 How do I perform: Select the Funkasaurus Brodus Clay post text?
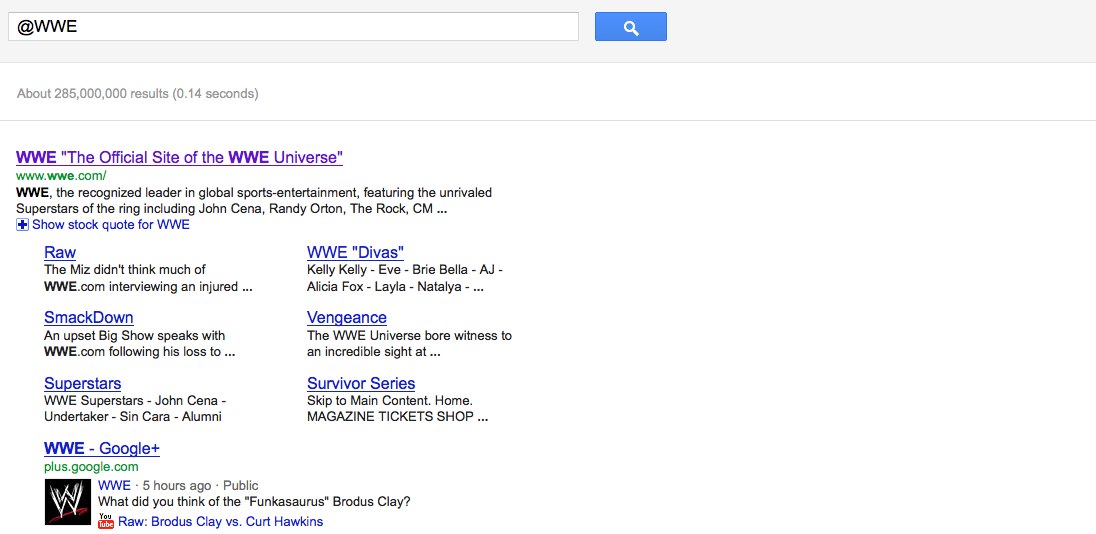tap(254, 501)
